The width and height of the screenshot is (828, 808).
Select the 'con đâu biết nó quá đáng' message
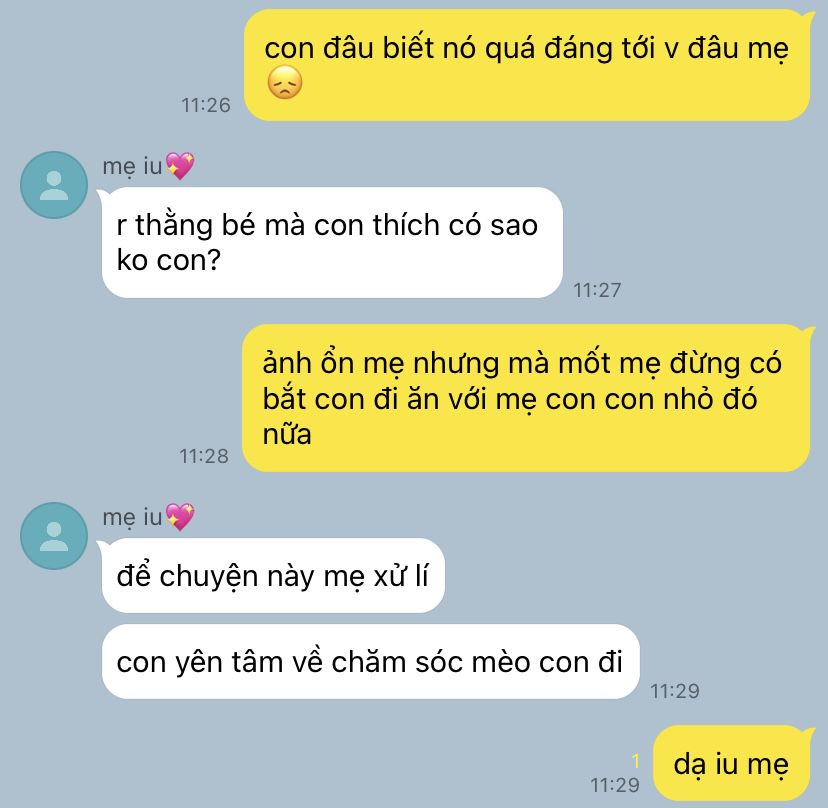click(x=526, y=65)
